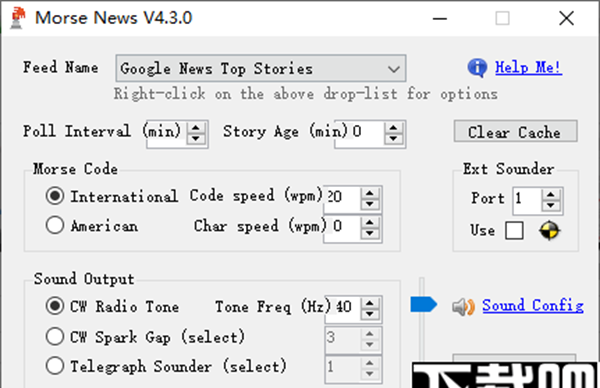
Task: Select American Morse code radio button
Action: pyautogui.click(x=55, y=225)
